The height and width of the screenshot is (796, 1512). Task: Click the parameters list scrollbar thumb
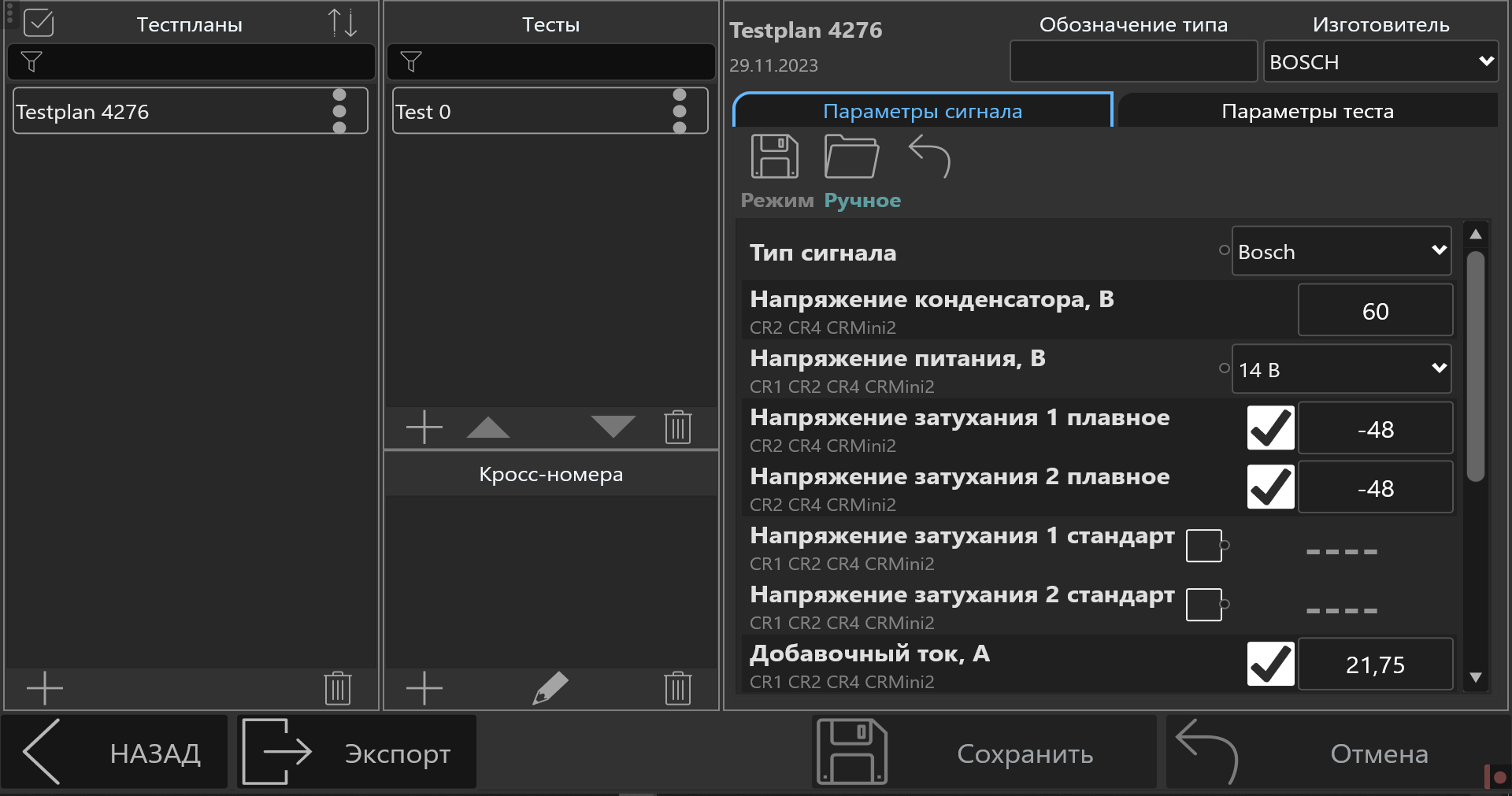(x=1476, y=366)
